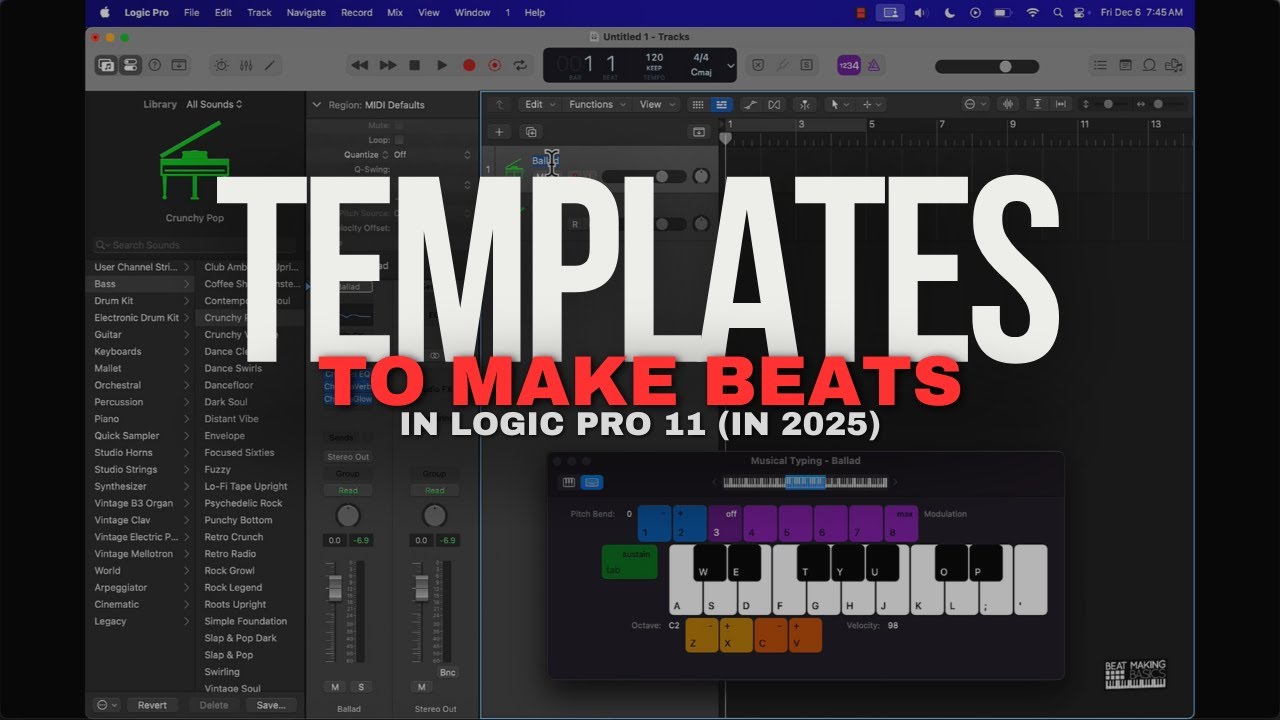The width and height of the screenshot is (1280, 720).
Task: Click the green sustain tab key
Action: (629, 562)
